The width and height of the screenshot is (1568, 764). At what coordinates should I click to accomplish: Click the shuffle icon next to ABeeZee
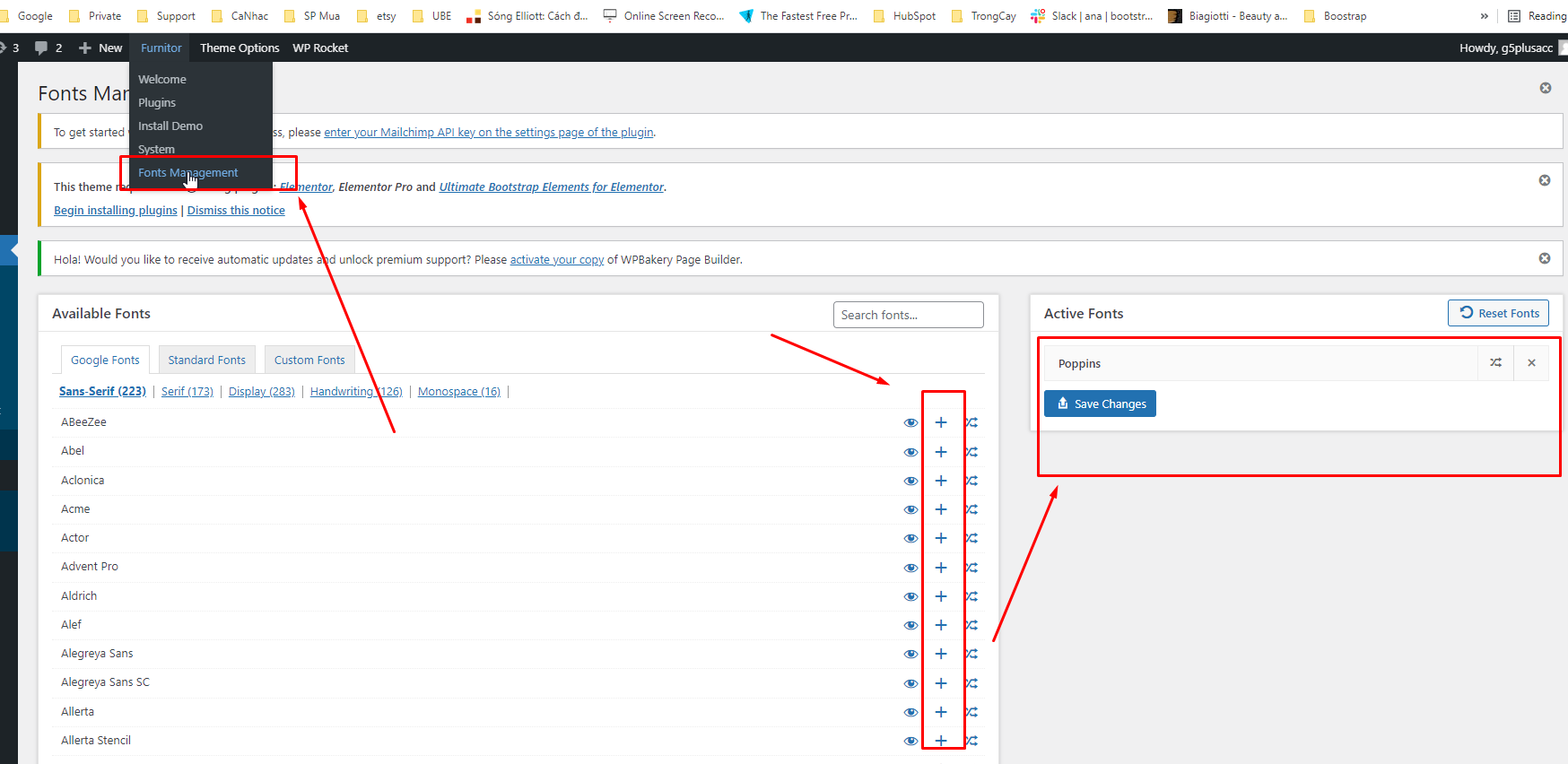pos(971,422)
